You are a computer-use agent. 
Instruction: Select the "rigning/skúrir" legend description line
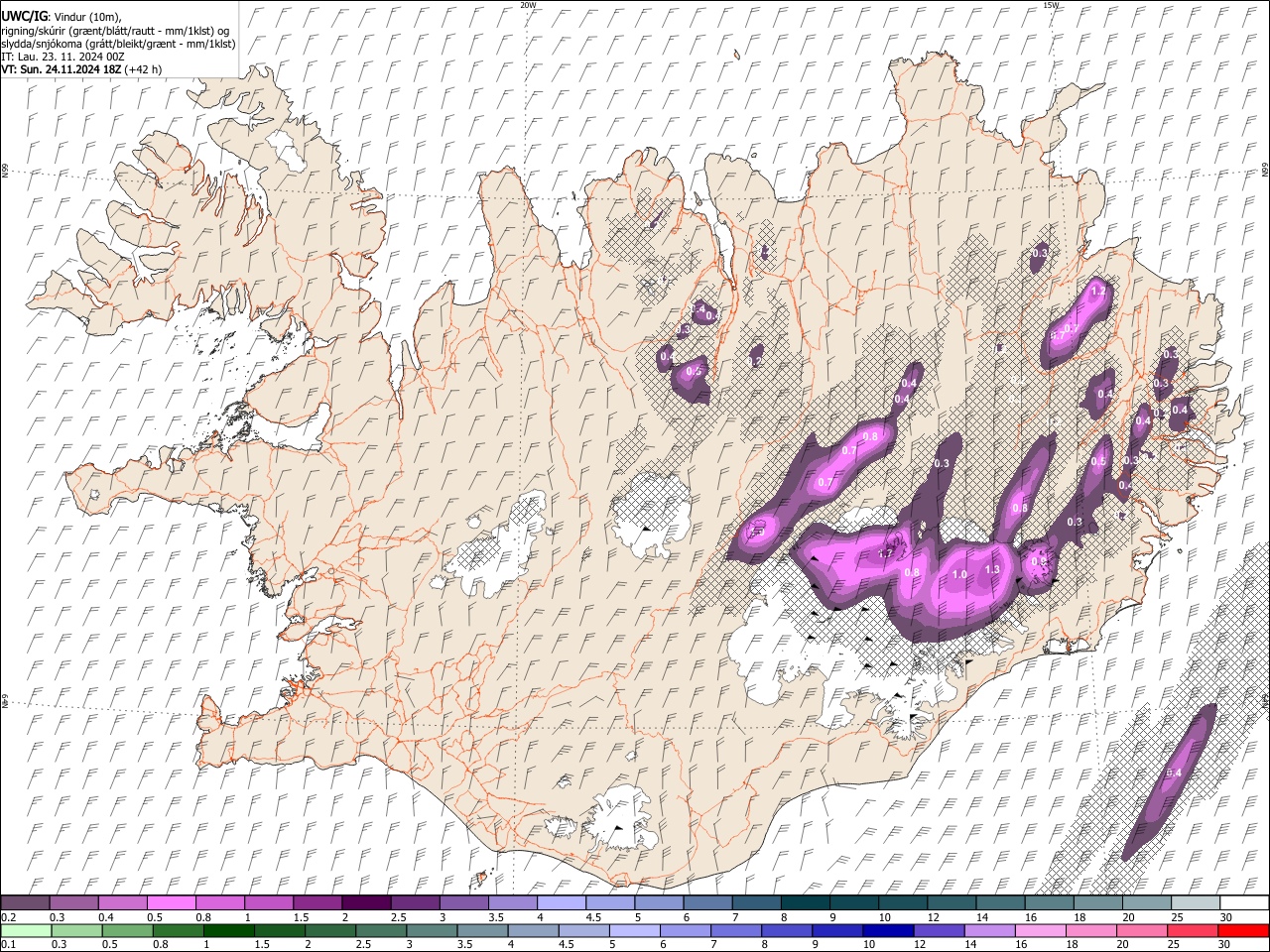pos(116,30)
